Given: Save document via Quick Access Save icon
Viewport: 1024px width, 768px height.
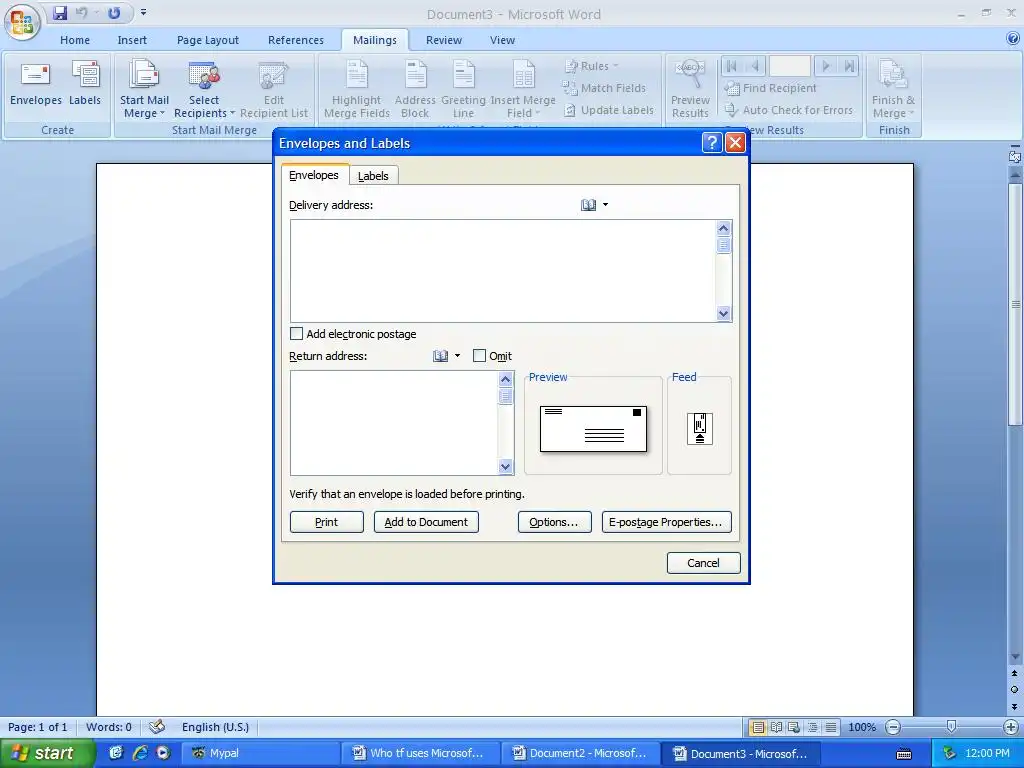Looking at the screenshot, I should (x=60, y=12).
